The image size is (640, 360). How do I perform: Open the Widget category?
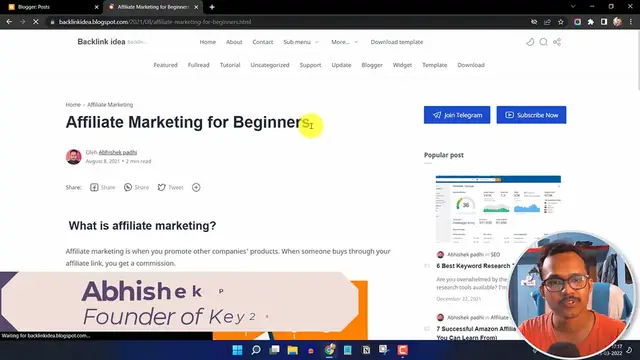[402, 65]
